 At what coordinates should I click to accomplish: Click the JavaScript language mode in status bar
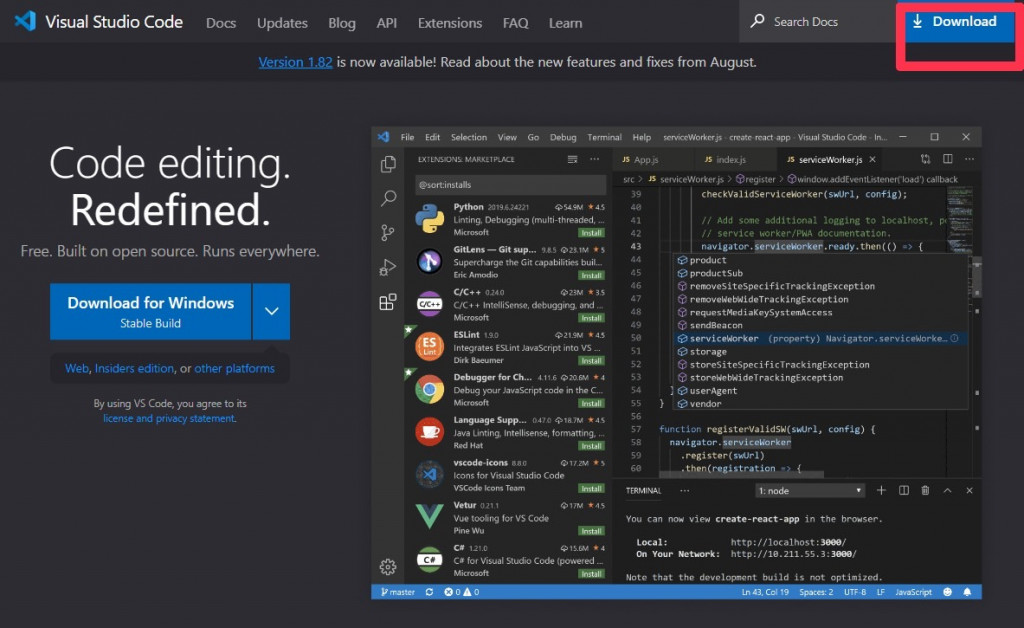click(x=913, y=592)
